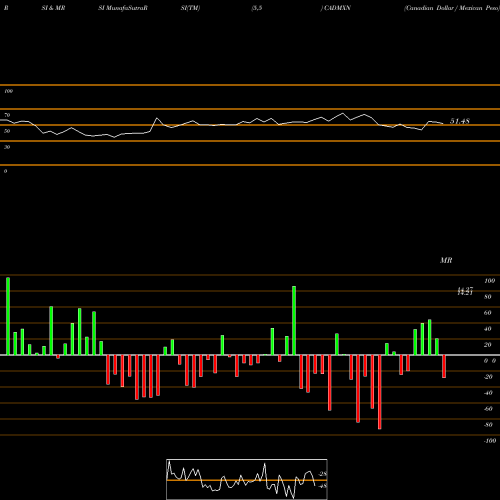The height and width of the screenshot is (500, 500).
Task: Click MR axis label -40
Action: pos(488,393)
